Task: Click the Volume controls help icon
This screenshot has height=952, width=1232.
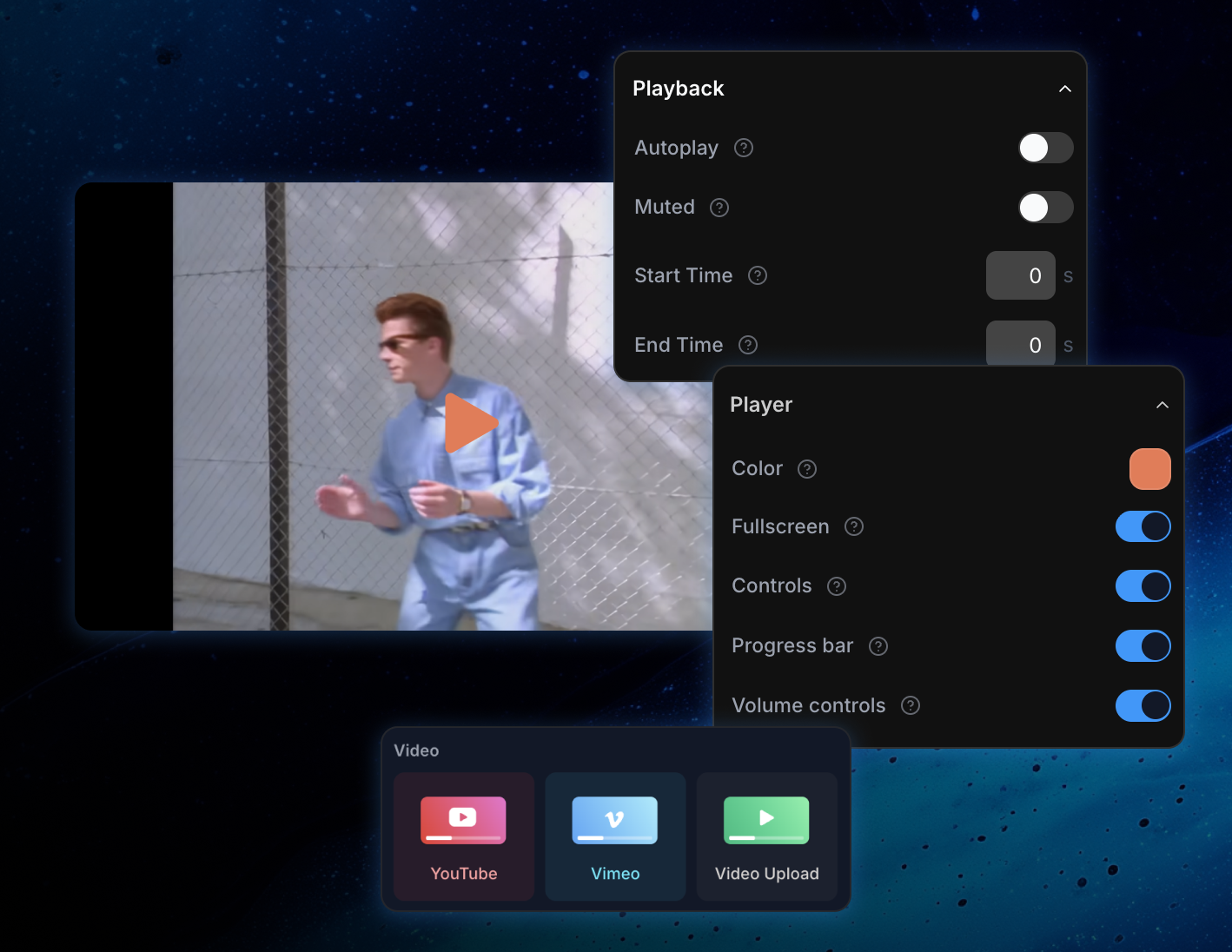Action: pos(911,705)
